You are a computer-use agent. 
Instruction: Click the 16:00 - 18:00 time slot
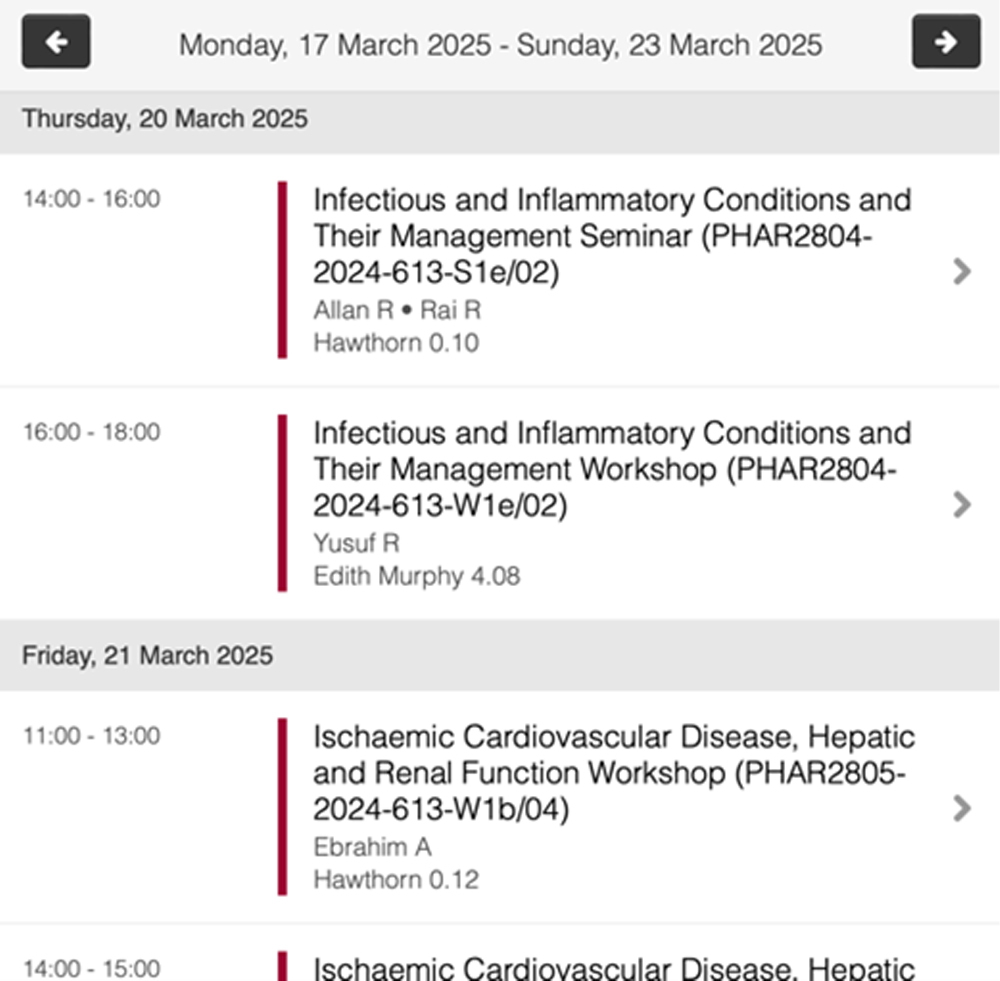click(91, 432)
